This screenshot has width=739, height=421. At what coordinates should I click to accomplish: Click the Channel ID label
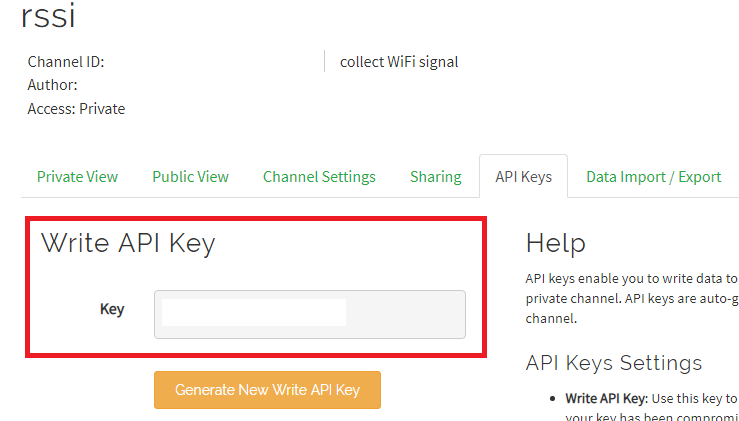coord(66,62)
